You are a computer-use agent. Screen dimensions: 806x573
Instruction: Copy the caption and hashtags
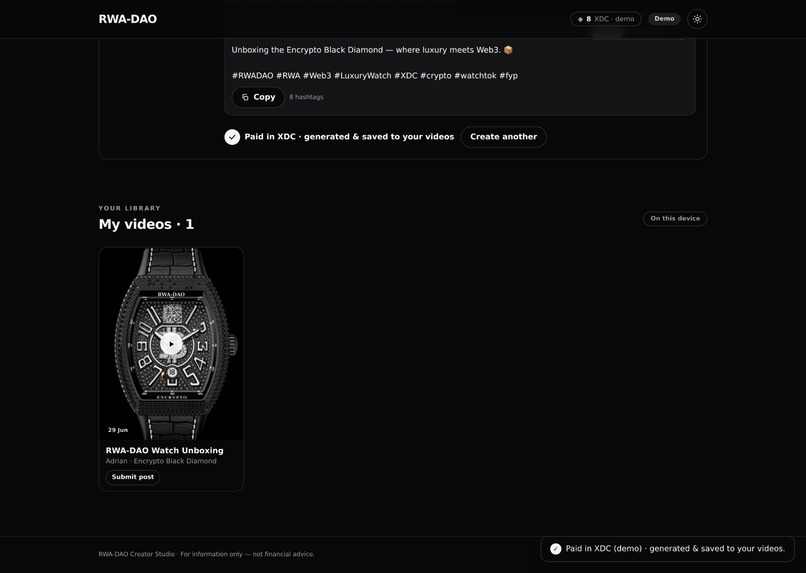(x=258, y=97)
